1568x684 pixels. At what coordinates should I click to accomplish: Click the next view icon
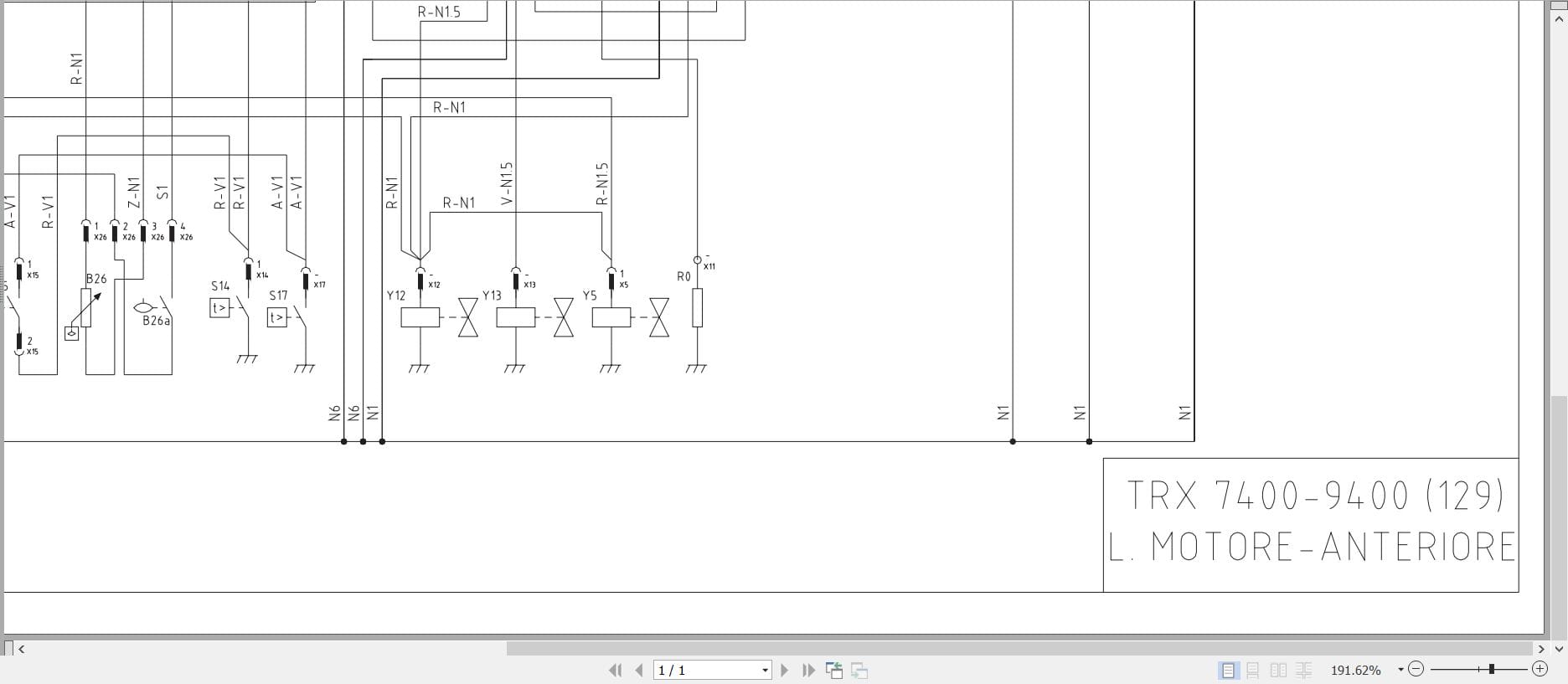pos(859,670)
